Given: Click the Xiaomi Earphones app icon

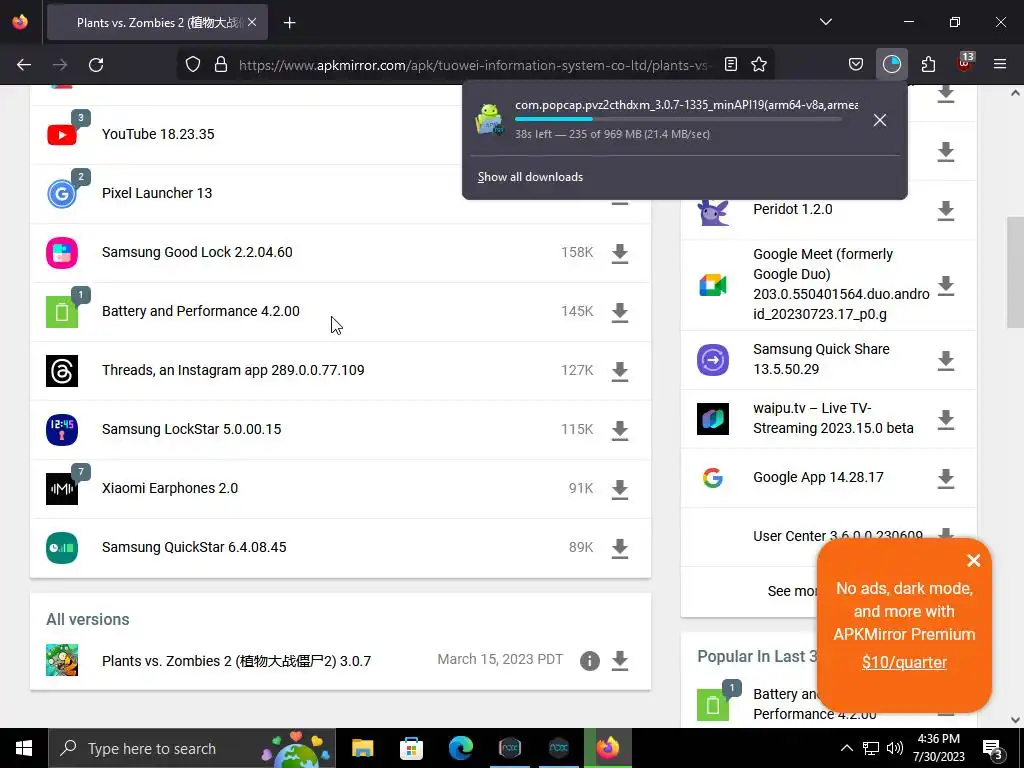Looking at the screenshot, I should click(62, 489).
